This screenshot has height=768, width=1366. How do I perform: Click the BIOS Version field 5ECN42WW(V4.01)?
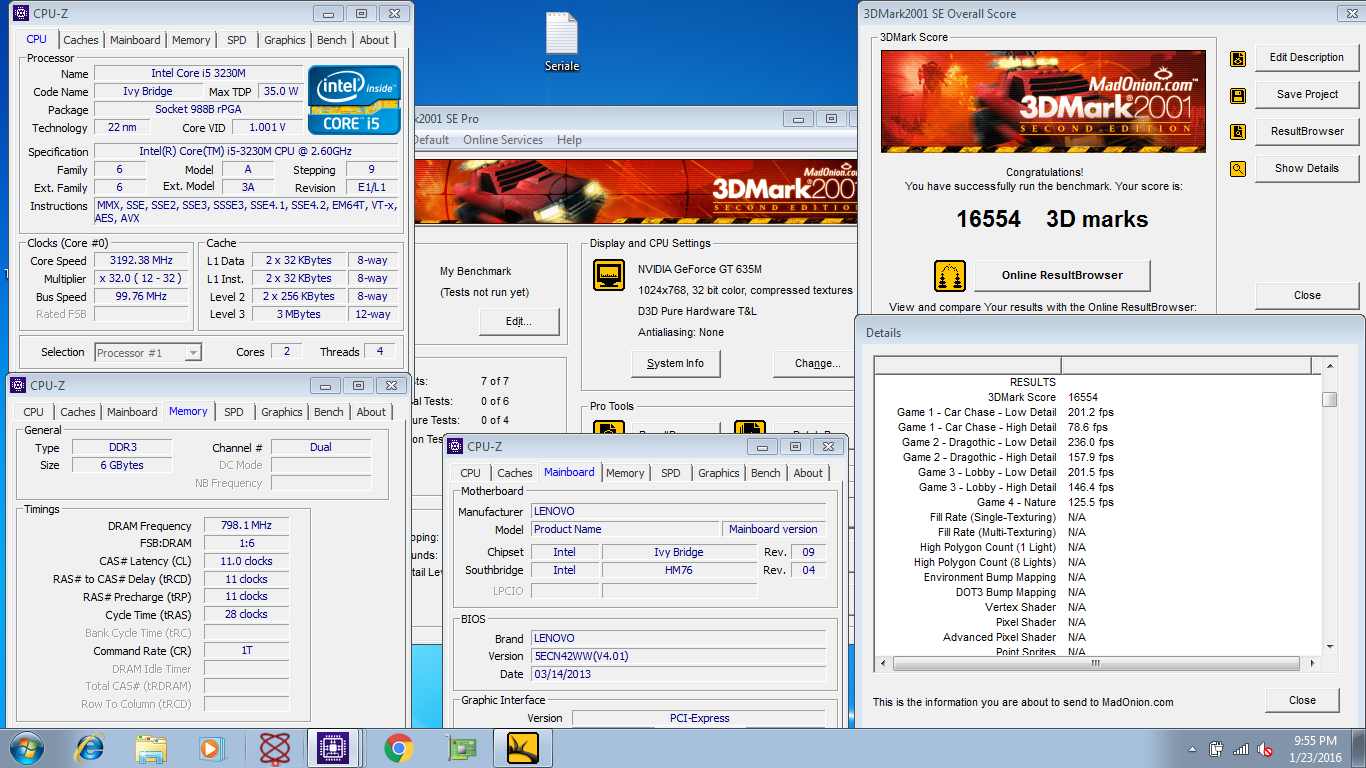(678, 656)
